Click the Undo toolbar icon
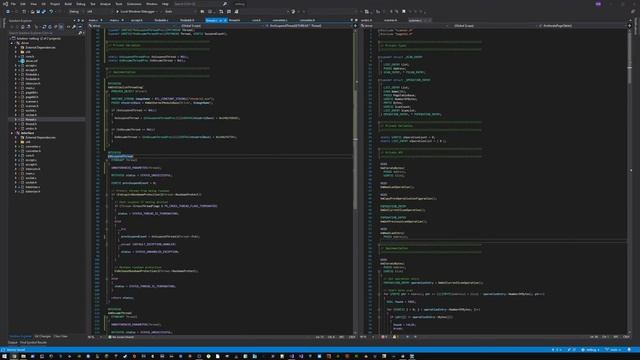The width and height of the screenshot is (640, 360). 51,11
